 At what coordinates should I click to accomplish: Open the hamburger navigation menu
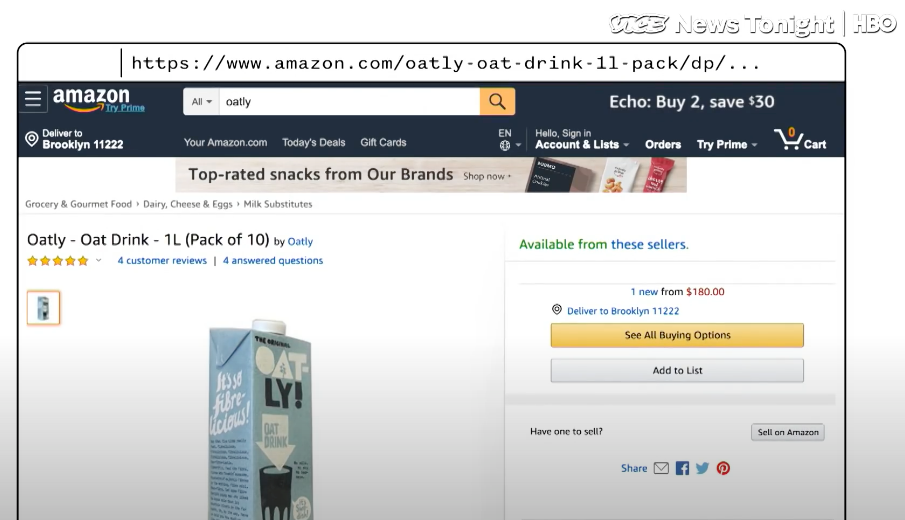coord(34,100)
